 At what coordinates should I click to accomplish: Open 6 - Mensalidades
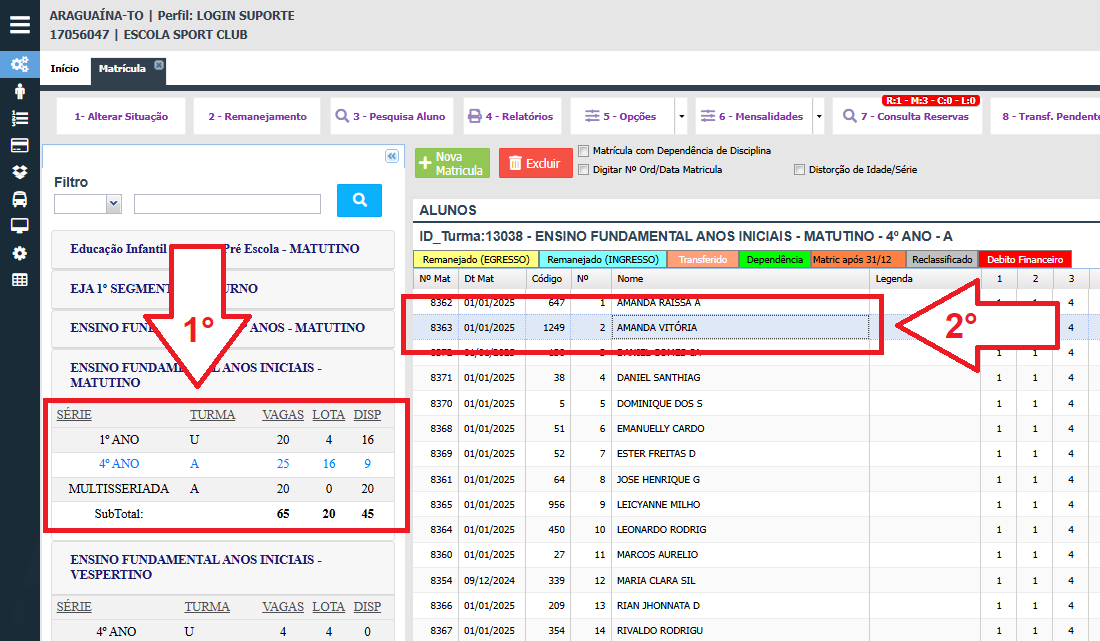pos(753,116)
